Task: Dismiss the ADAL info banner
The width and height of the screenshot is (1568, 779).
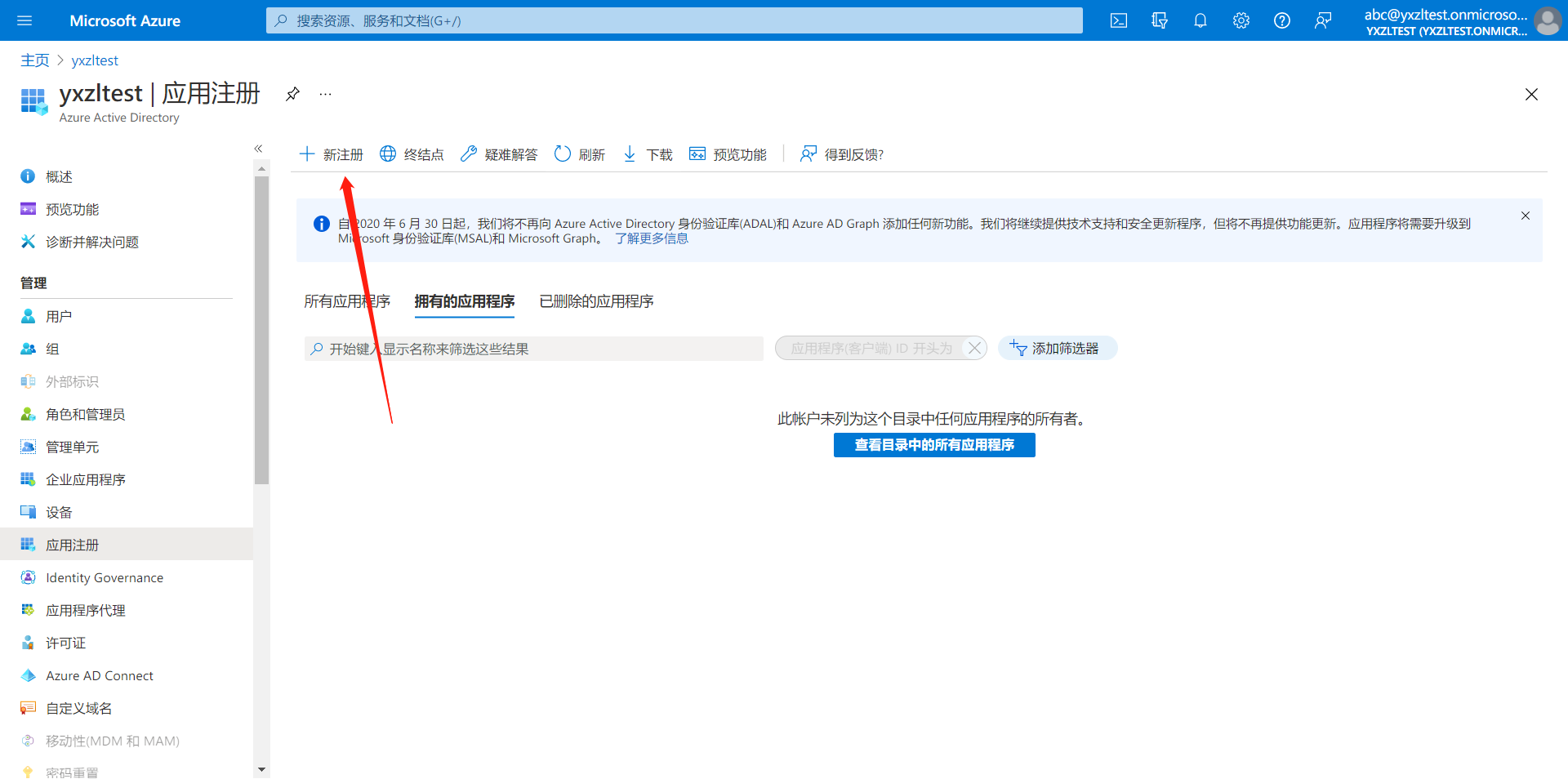Action: point(1525,216)
